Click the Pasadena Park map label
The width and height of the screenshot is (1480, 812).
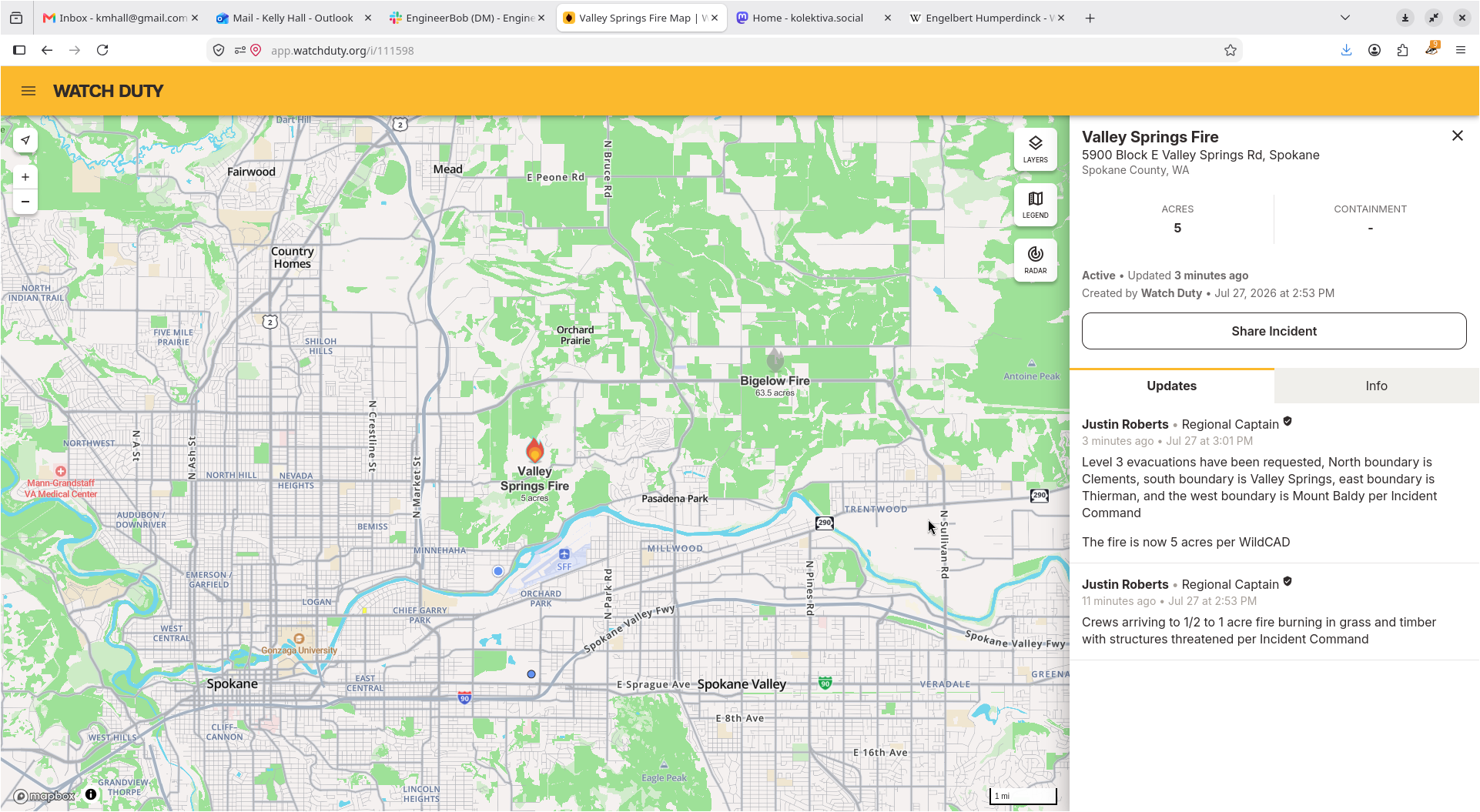point(675,499)
